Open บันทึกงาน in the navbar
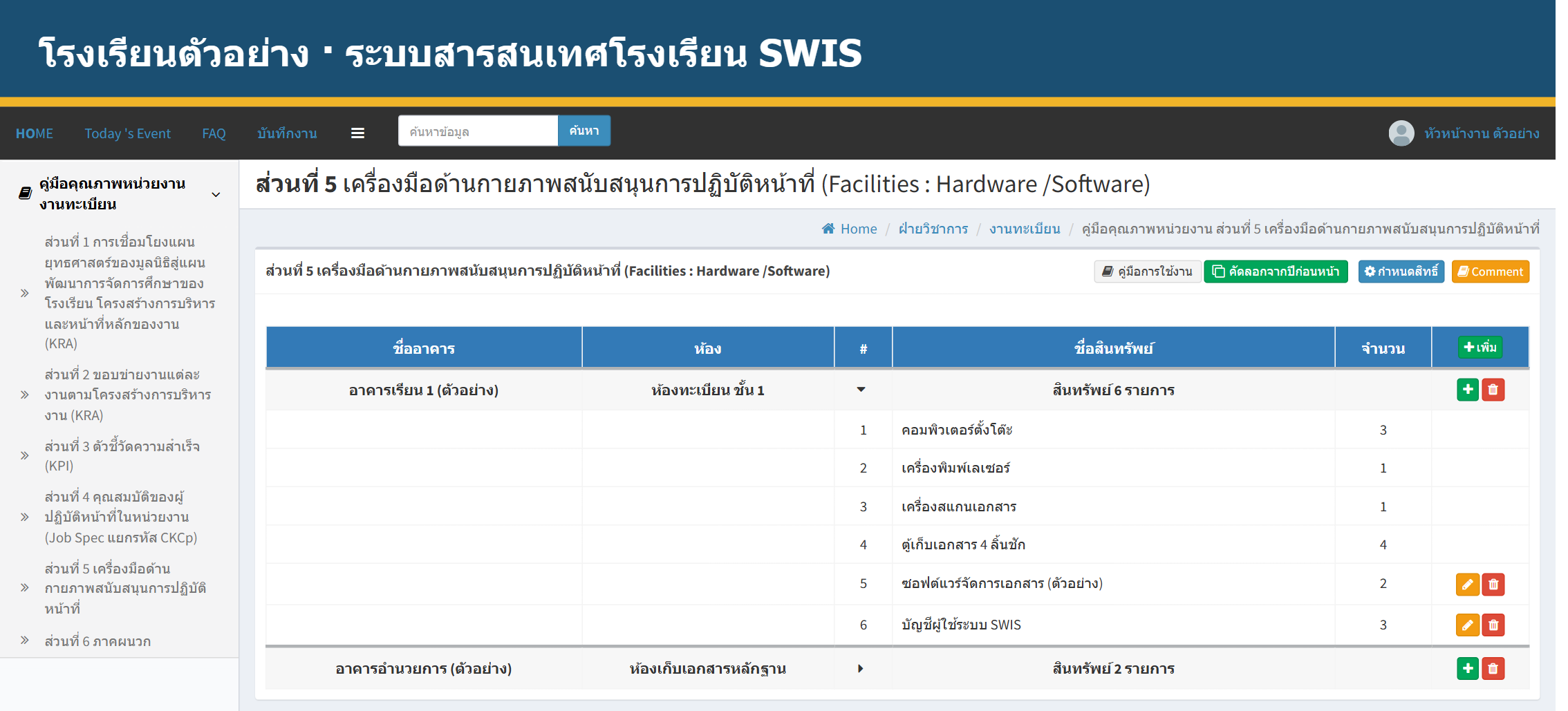The height and width of the screenshot is (711, 1568). pos(287,133)
